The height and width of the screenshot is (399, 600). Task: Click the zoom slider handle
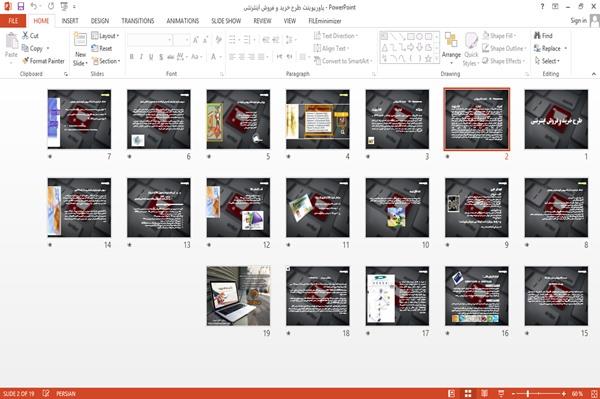point(528,393)
